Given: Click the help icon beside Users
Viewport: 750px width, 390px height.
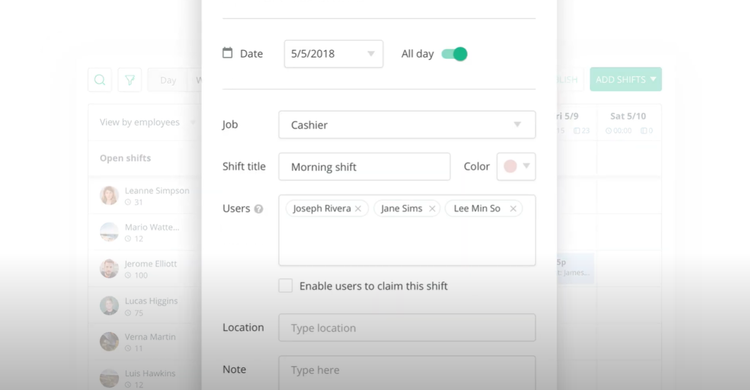Looking at the screenshot, I should [259, 209].
